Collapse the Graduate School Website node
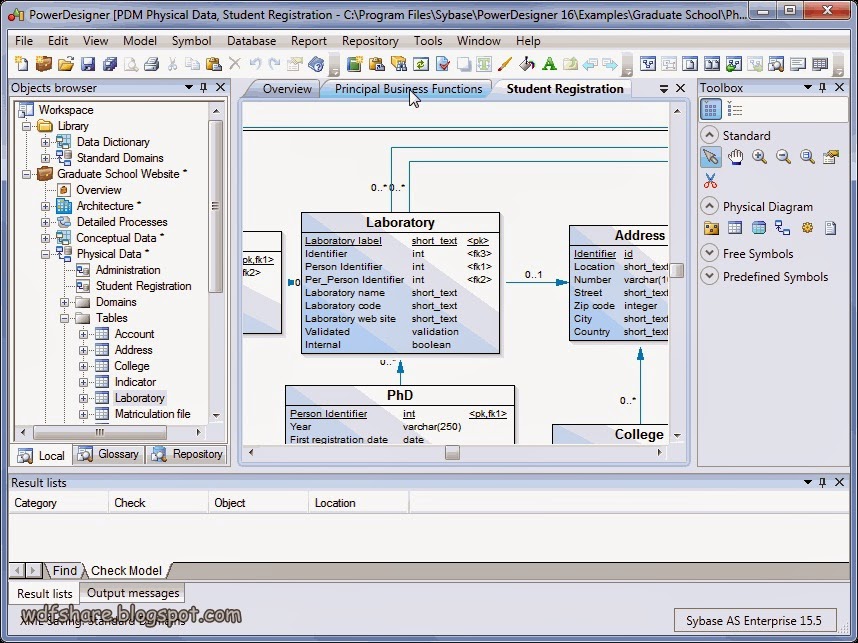The height and width of the screenshot is (643, 858). click(x=26, y=175)
